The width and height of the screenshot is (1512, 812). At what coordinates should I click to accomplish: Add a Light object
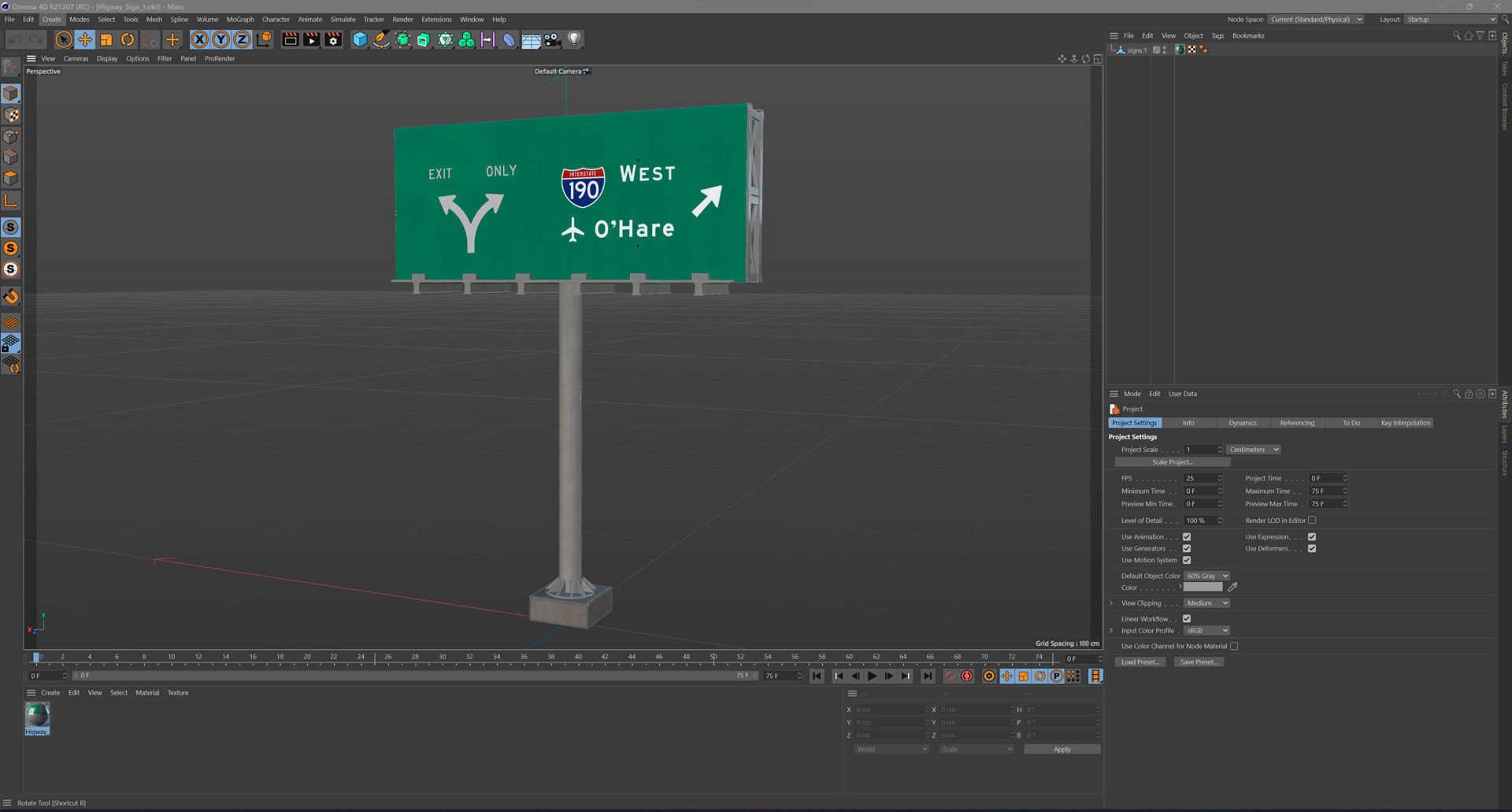(574, 39)
